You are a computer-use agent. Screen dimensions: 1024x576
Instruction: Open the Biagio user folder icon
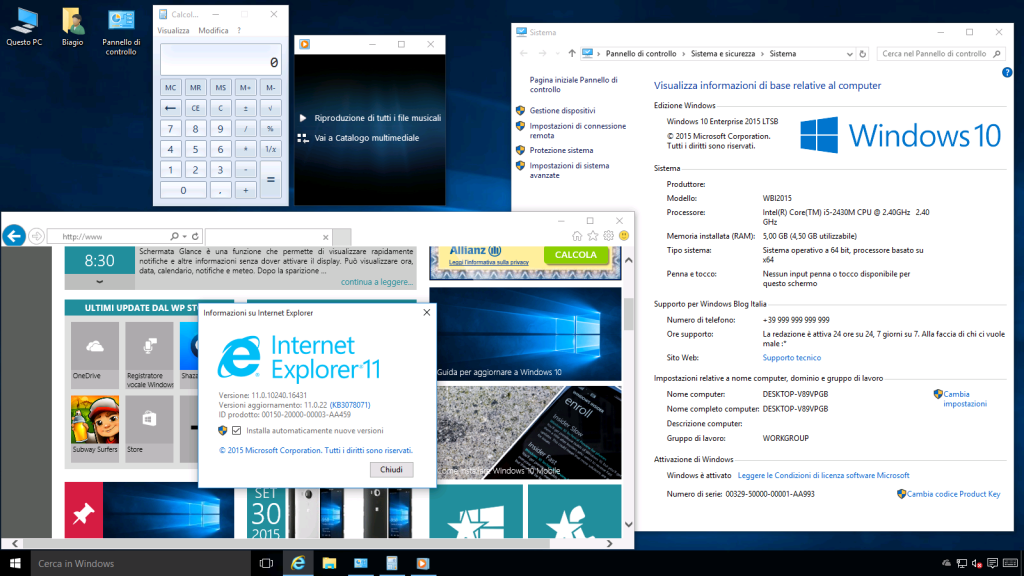pyautogui.click(x=72, y=27)
